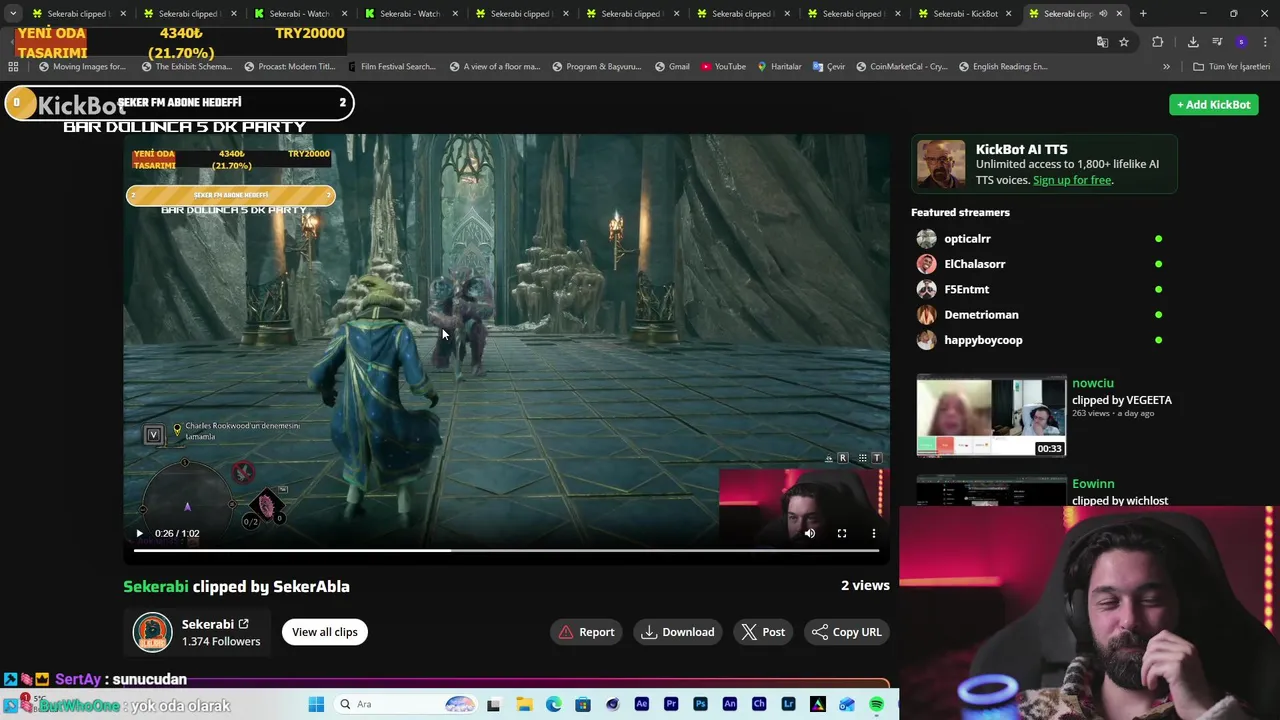Open Çeviri bookmark
This screenshot has height=720, width=1280.
[829, 67]
